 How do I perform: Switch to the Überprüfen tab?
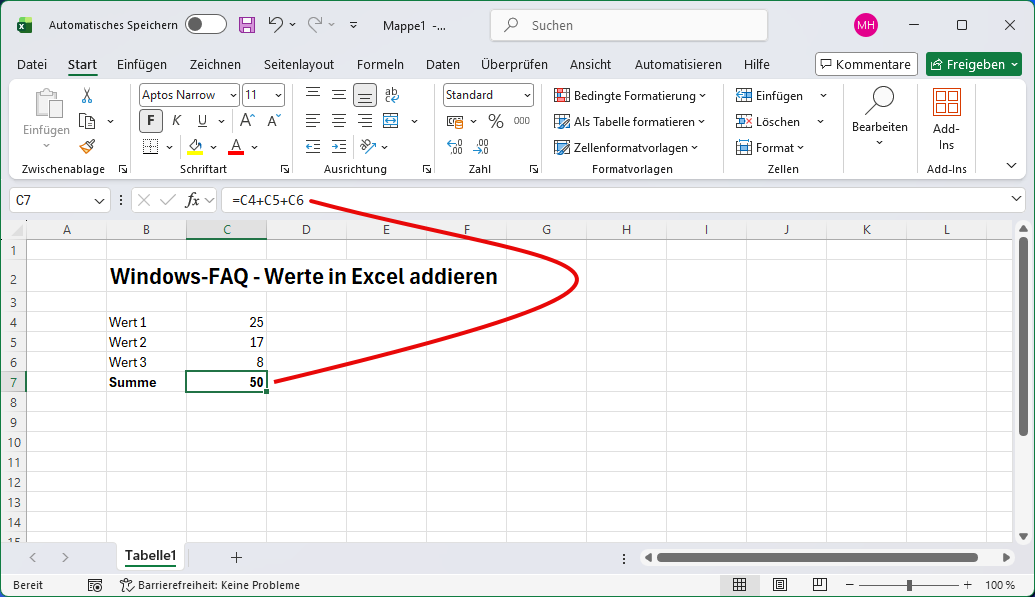pos(514,64)
